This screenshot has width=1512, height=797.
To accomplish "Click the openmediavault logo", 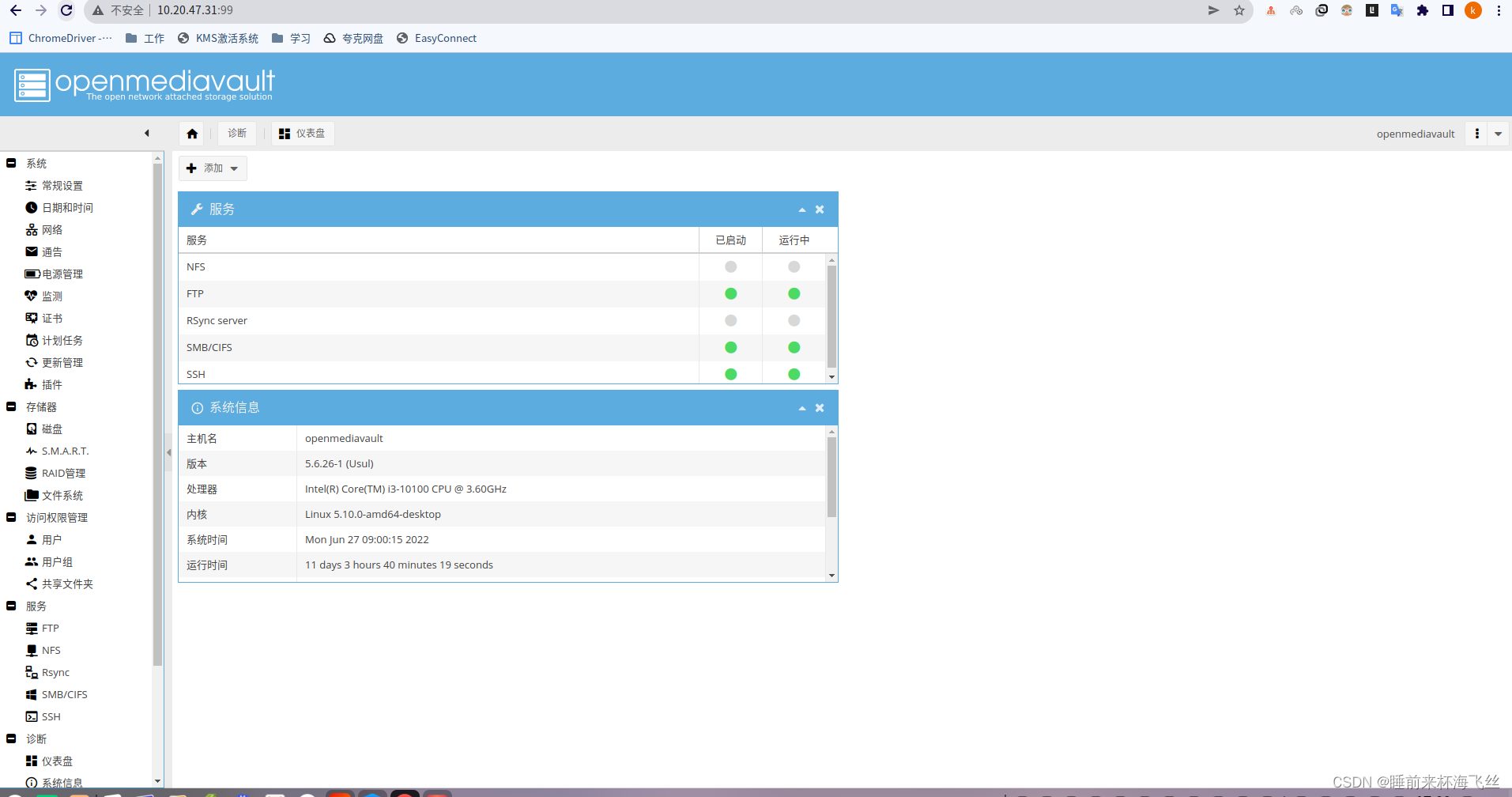I will [145, 85].
